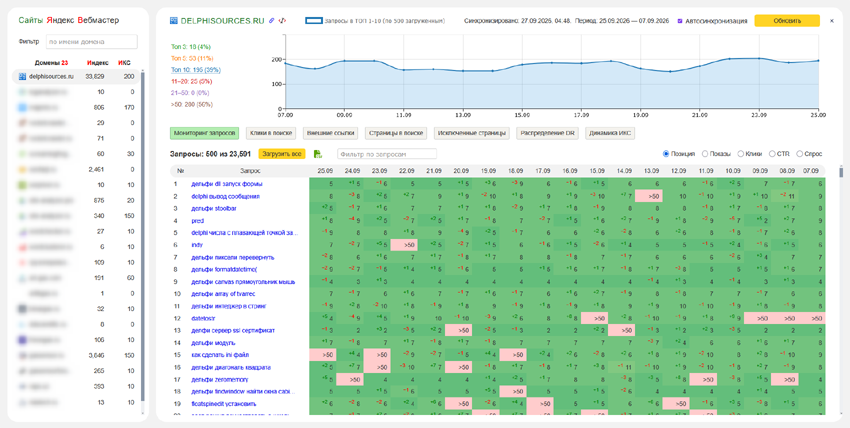Click the red code icon near site title
Viewport: 850px width, 428px height.
coord(282,21)
